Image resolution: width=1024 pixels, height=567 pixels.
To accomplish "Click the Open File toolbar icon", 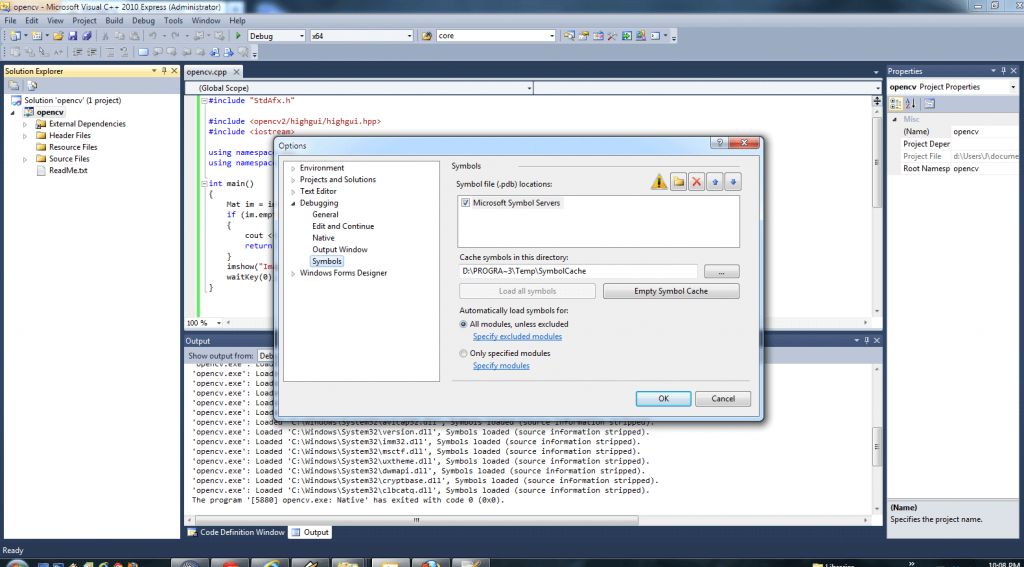I will coord(58,36).
